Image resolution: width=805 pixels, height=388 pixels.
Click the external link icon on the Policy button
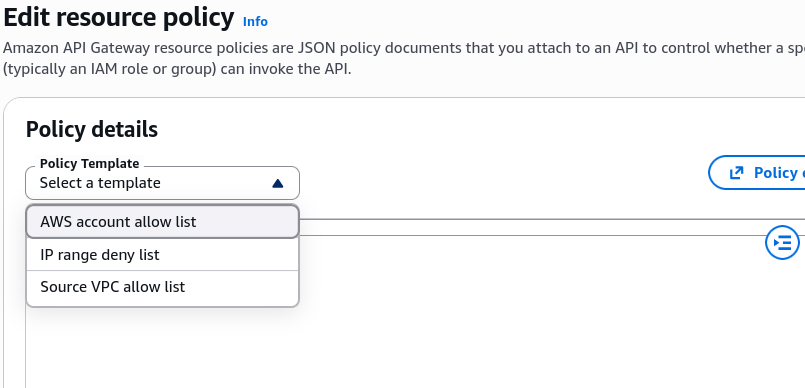(737, 173)
